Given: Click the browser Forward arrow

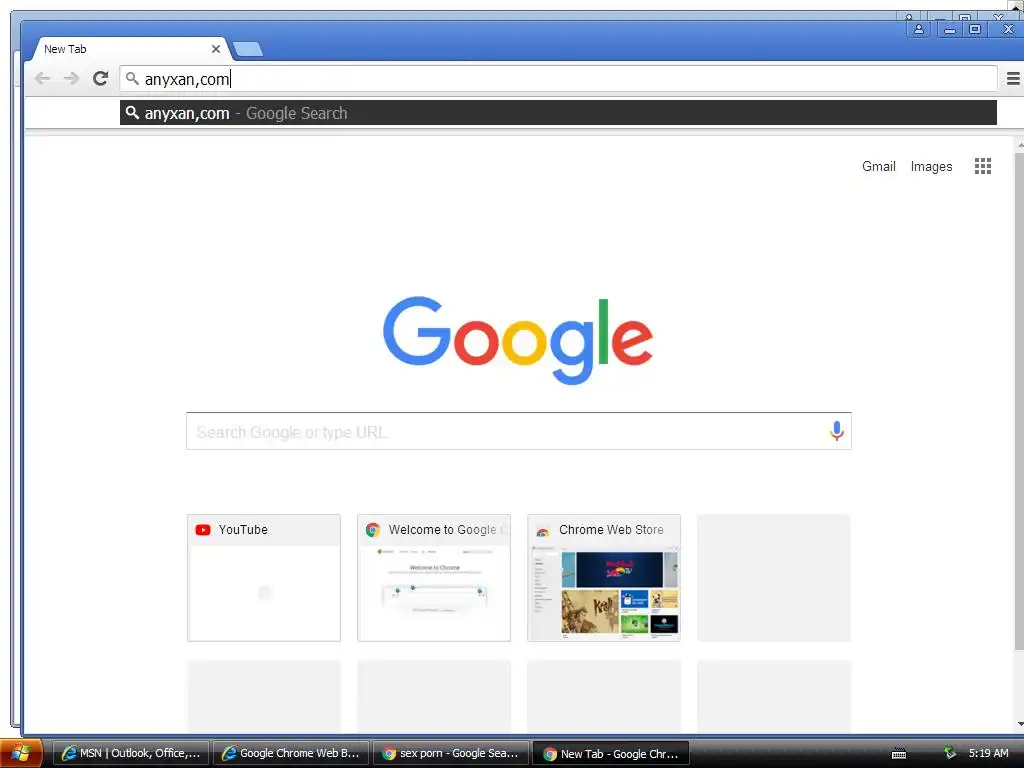Looking at the screenshot, I should pyautogui.click(x=71, y=79).
